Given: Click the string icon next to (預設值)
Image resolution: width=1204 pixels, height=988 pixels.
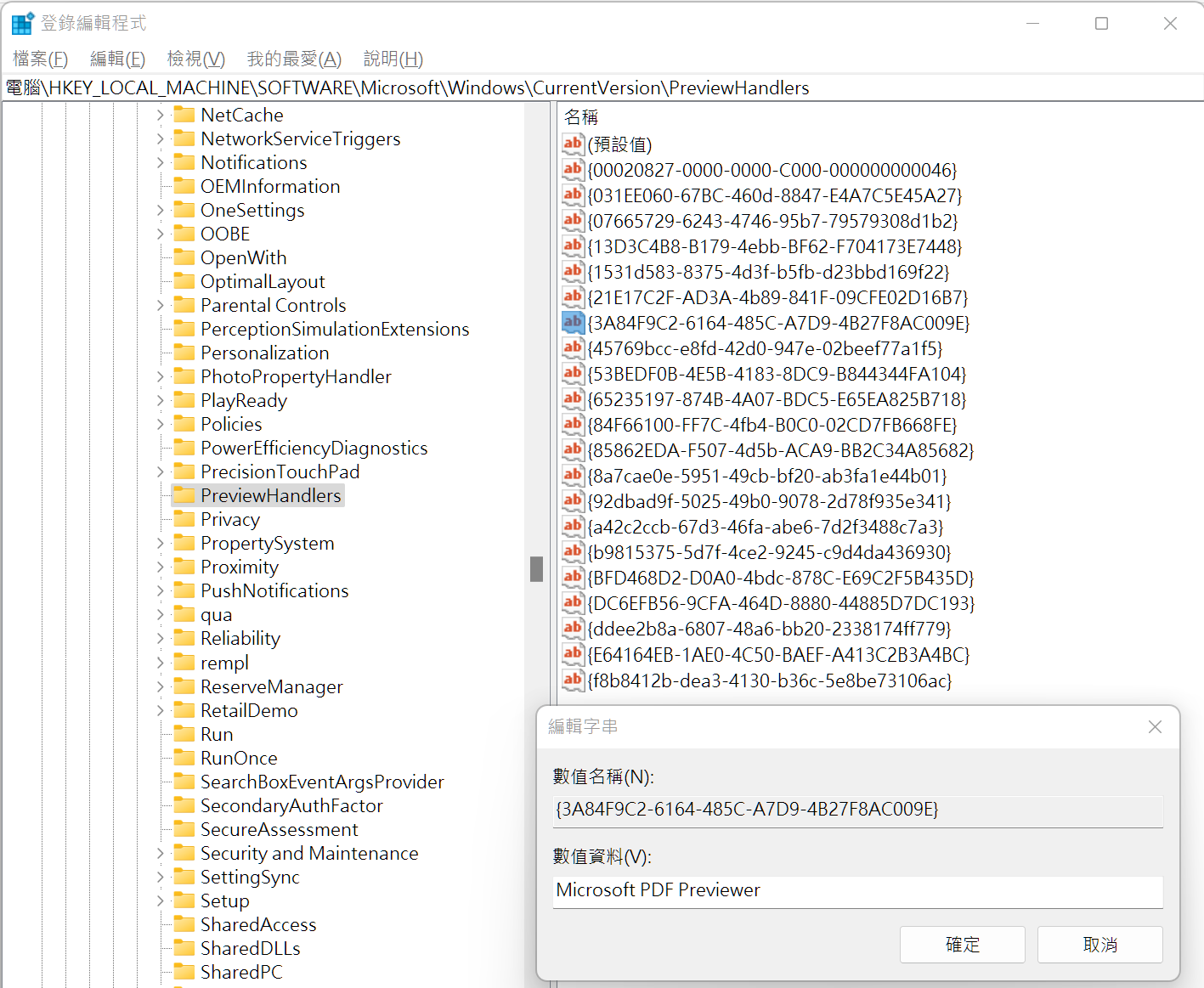Looking at the screenshot, I should click(x=573, y=144).
